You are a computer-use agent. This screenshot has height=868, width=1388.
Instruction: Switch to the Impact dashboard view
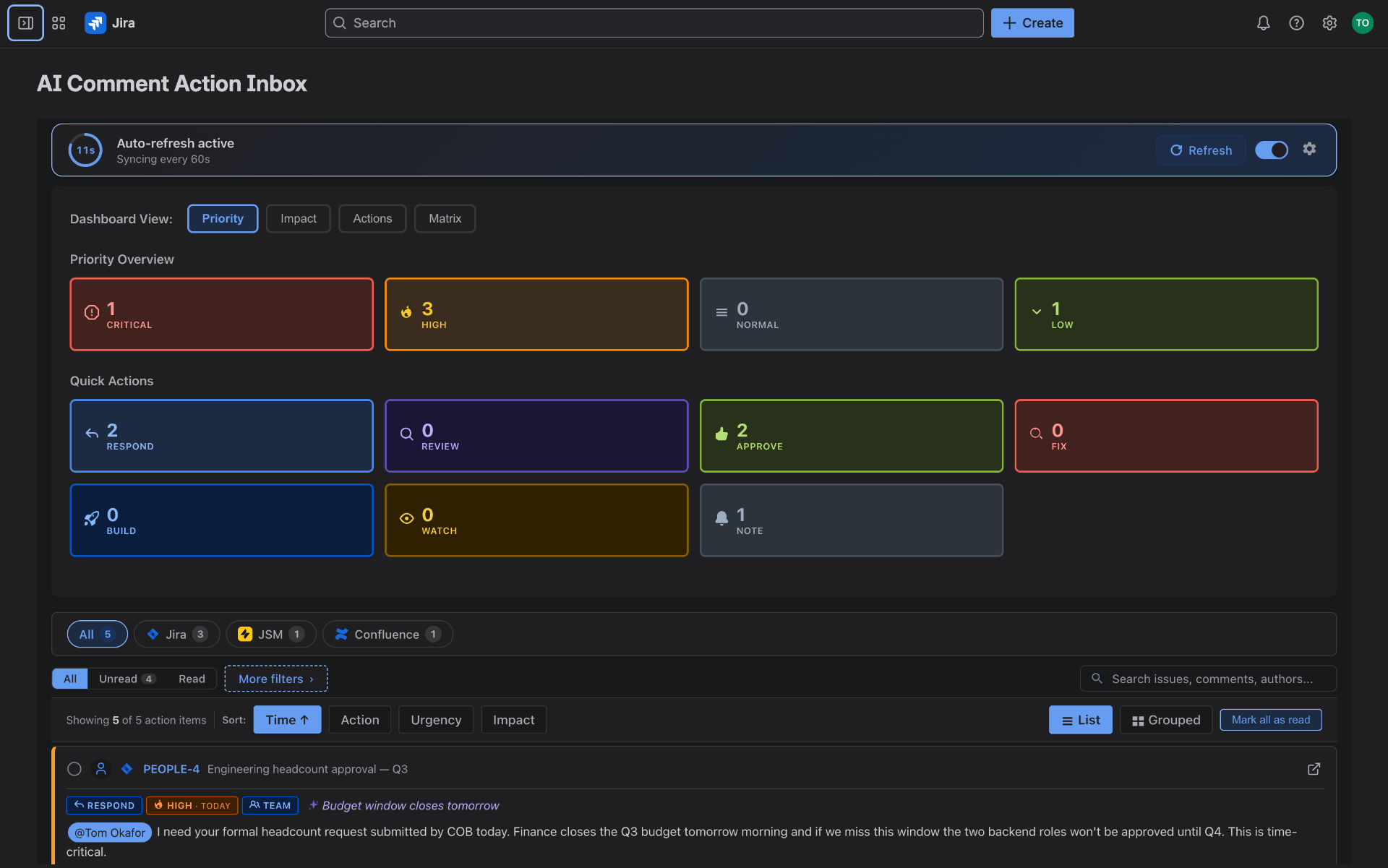click(x=298, y=218)
